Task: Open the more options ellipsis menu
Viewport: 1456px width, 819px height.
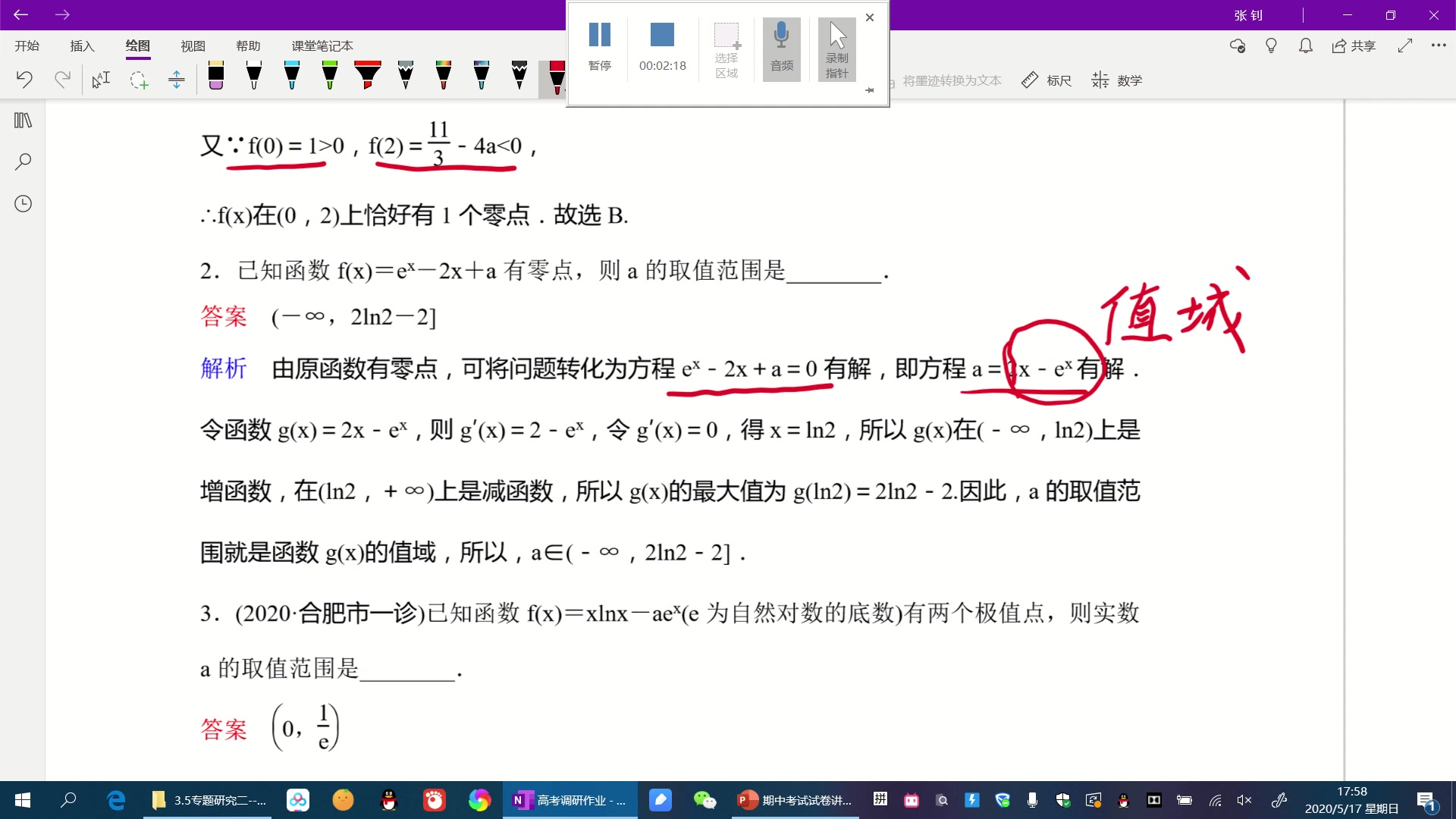Action: (1439, 46)
